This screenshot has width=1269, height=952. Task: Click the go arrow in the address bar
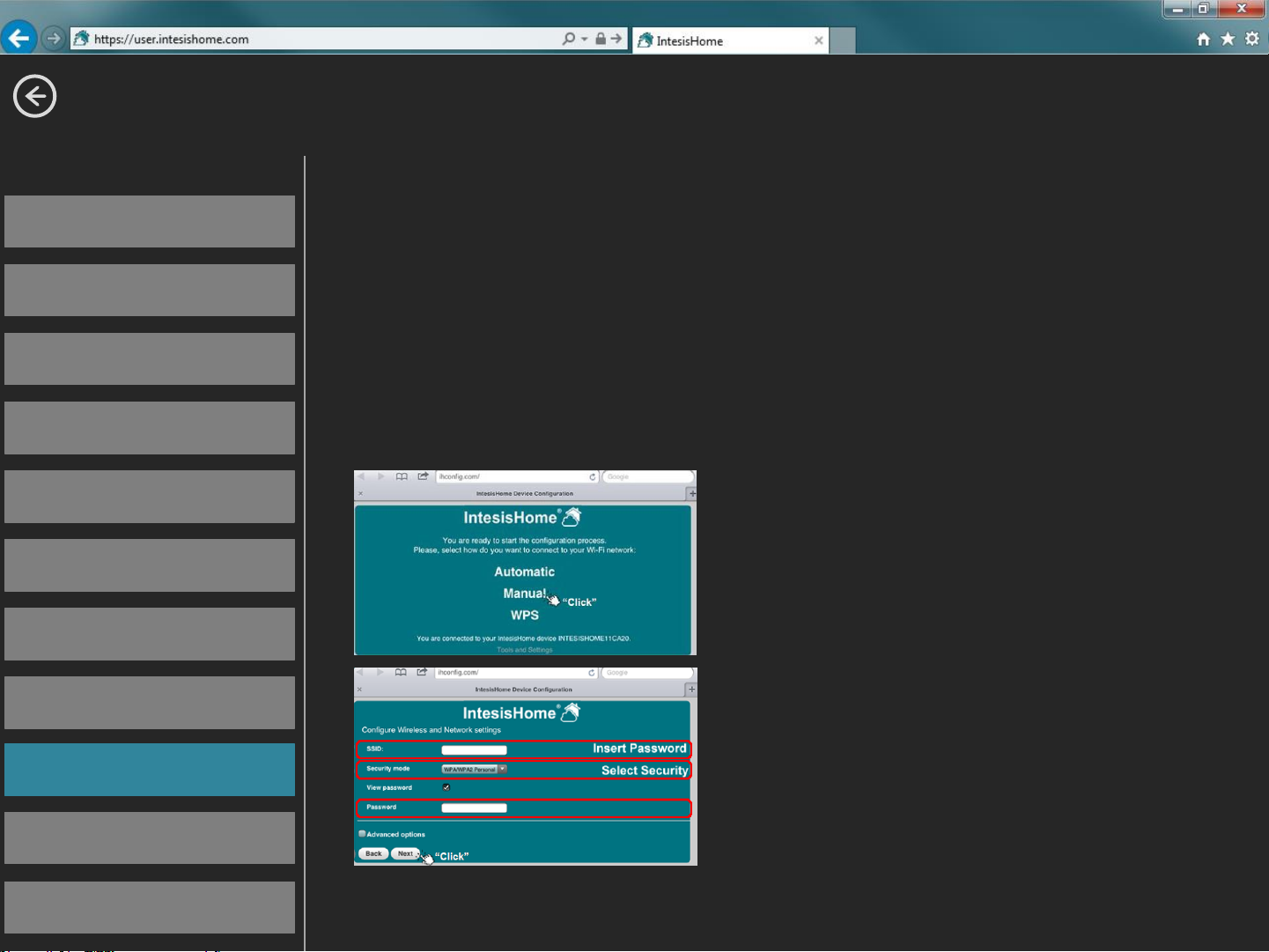tap(616, 39)
